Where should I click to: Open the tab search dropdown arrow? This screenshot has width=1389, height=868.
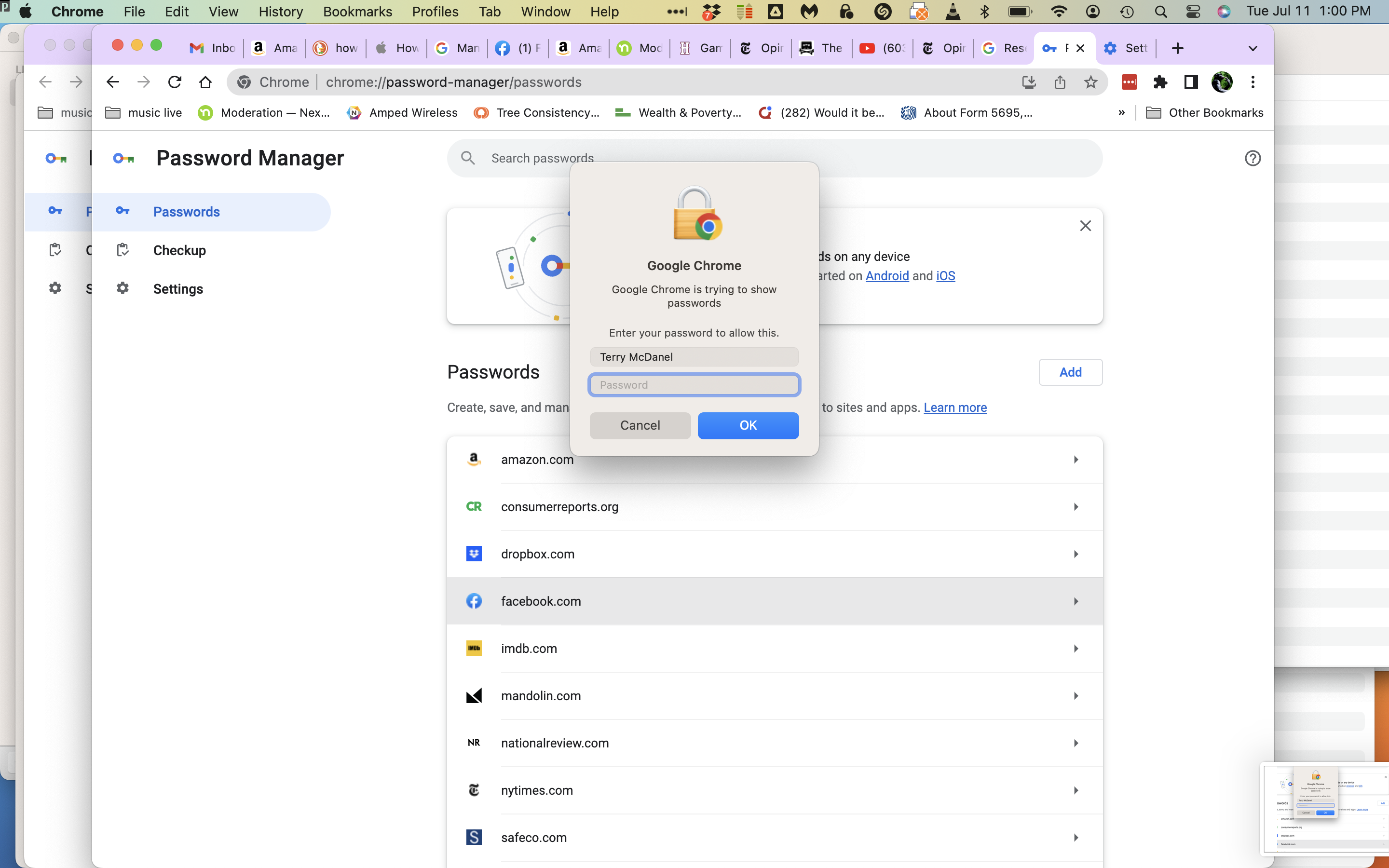[x=1253, y=48]
